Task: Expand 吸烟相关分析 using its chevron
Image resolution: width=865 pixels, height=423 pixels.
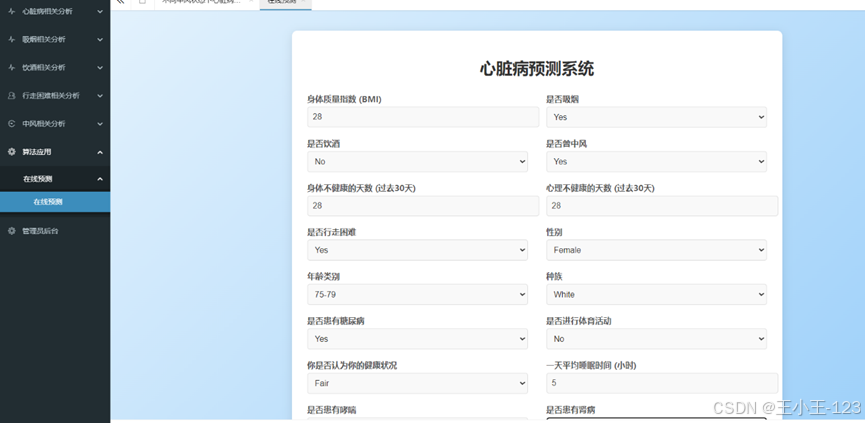Action: pyautogui.click(x=100, y=39)
